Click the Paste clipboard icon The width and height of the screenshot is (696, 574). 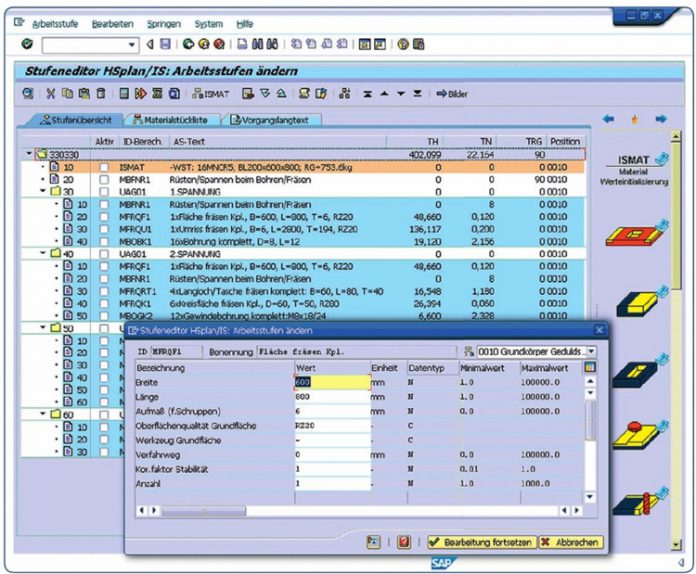pos(84,94)
